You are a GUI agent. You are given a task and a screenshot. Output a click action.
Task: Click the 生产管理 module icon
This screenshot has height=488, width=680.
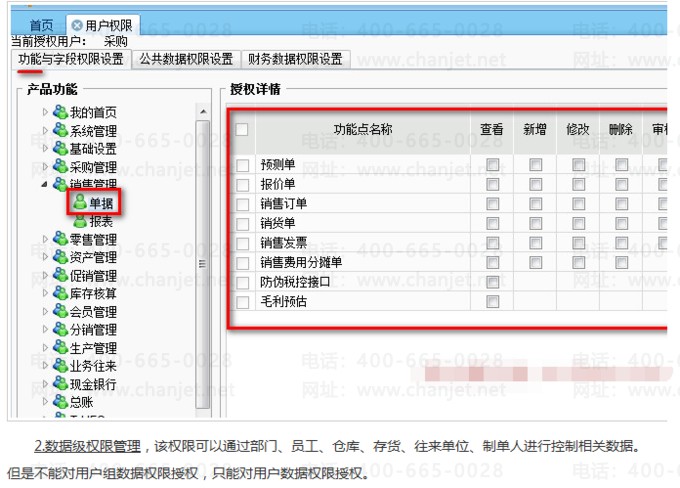click(60, 347)
